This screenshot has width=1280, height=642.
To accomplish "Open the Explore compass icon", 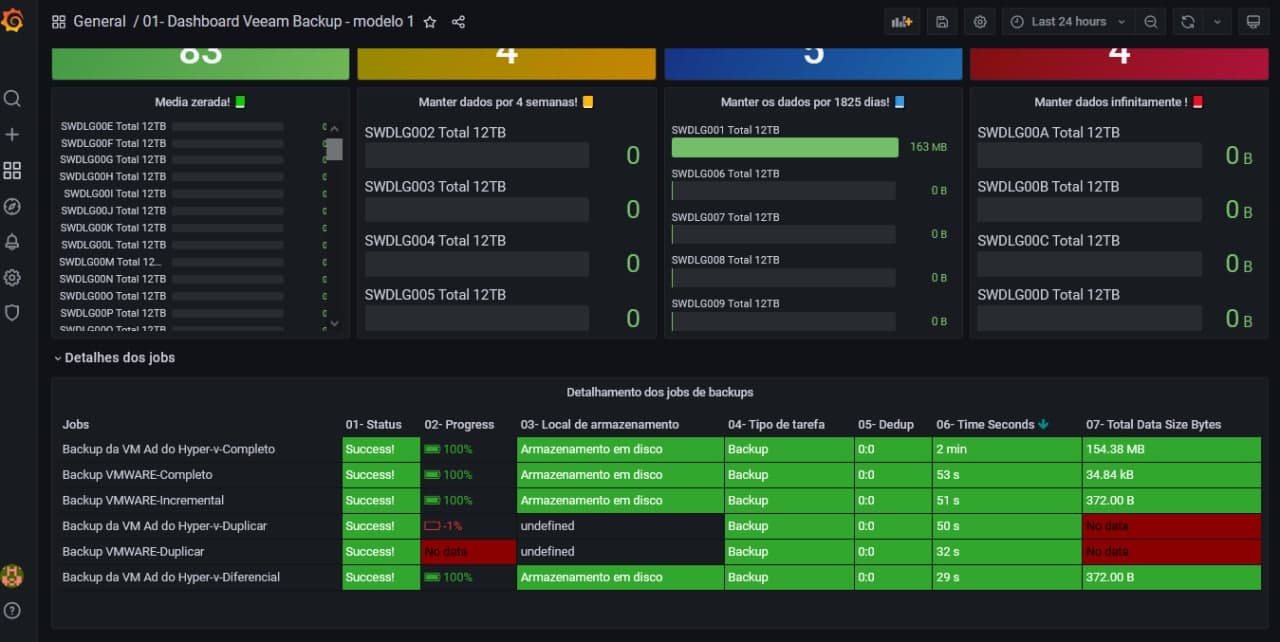I will tap(12, 206).
